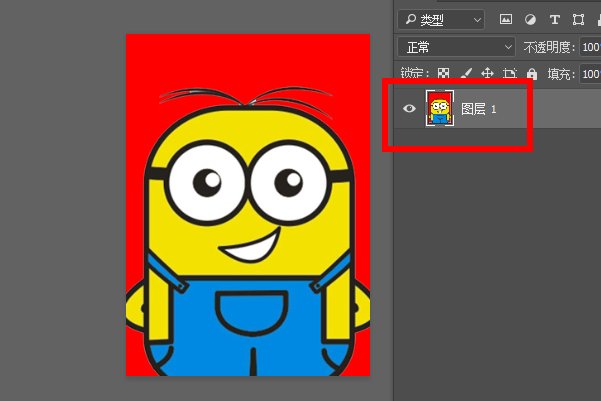This screenshot has width=601, height=401.
Task: Click the 填充 fill value field
Action: (590, 74)
